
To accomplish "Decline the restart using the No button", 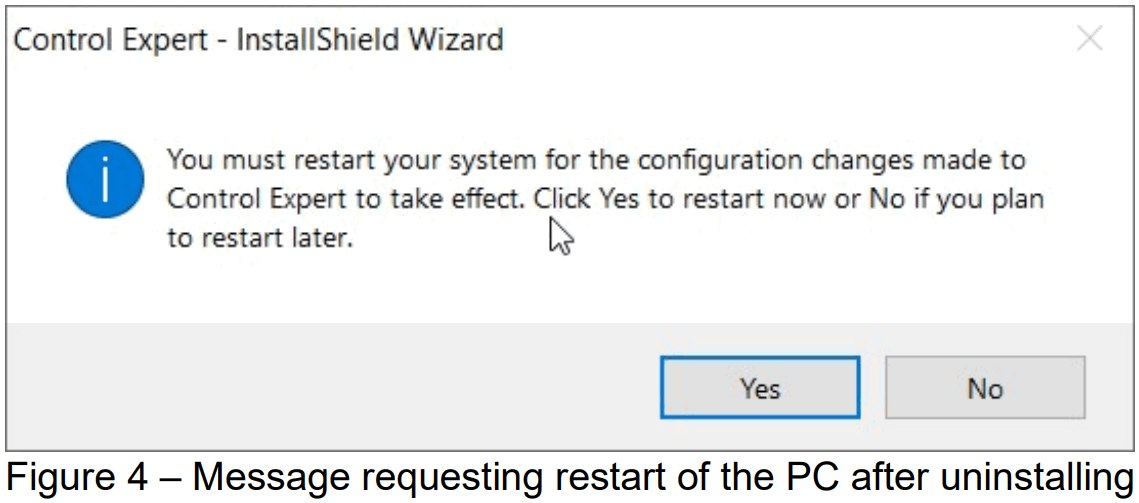I will click(x=984, y=388).
